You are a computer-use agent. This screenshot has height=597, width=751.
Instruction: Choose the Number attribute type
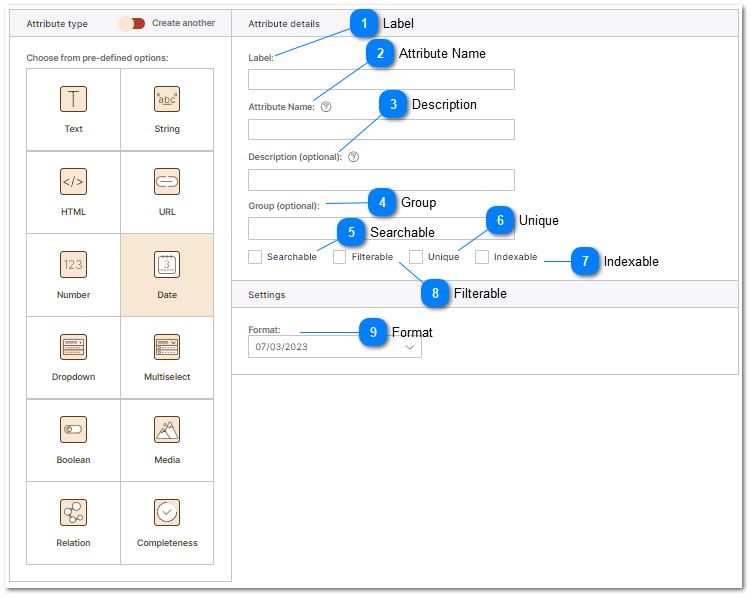click(x=74, y=265)
